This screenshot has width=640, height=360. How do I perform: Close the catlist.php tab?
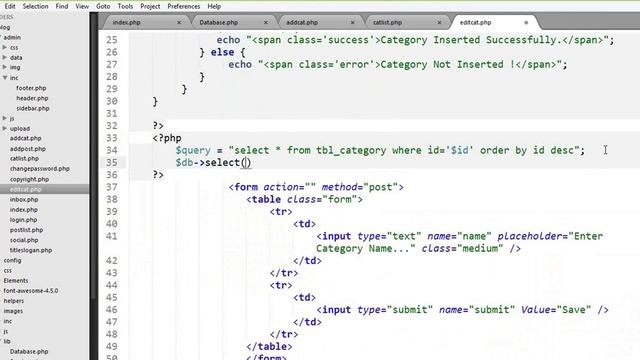[439, 22]
